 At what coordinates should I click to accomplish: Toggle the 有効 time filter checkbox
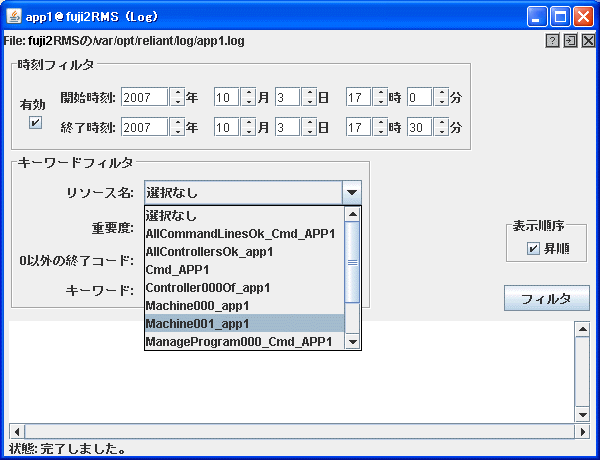36,123
